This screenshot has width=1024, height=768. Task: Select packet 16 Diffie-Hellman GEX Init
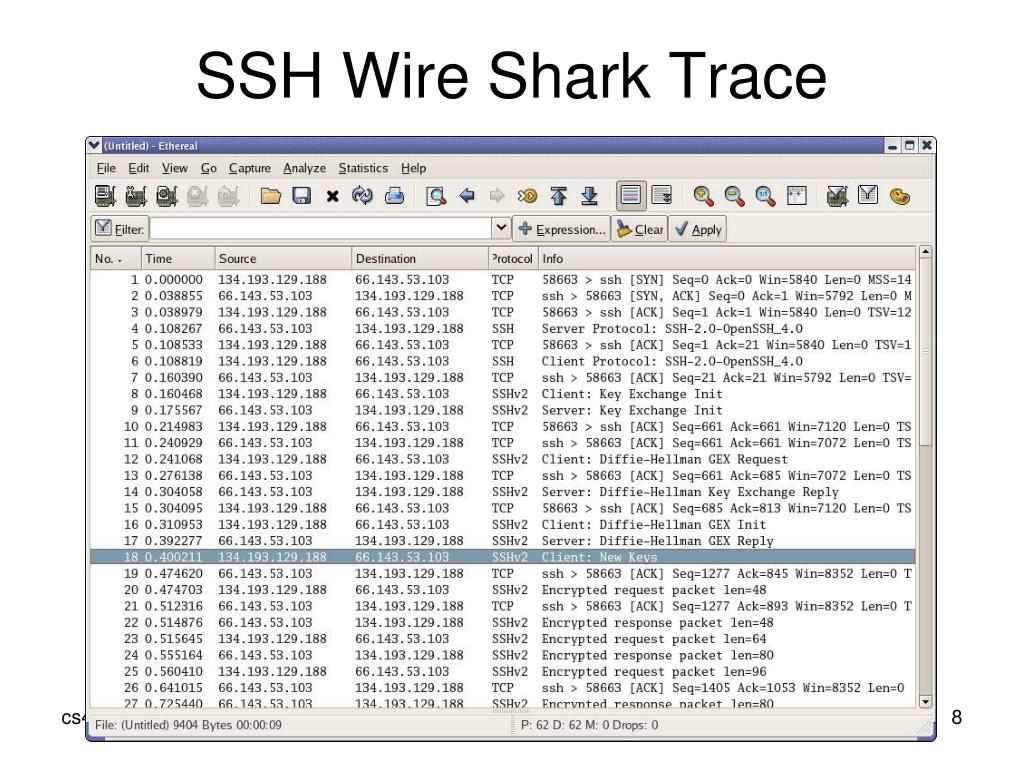coord(502,524)
